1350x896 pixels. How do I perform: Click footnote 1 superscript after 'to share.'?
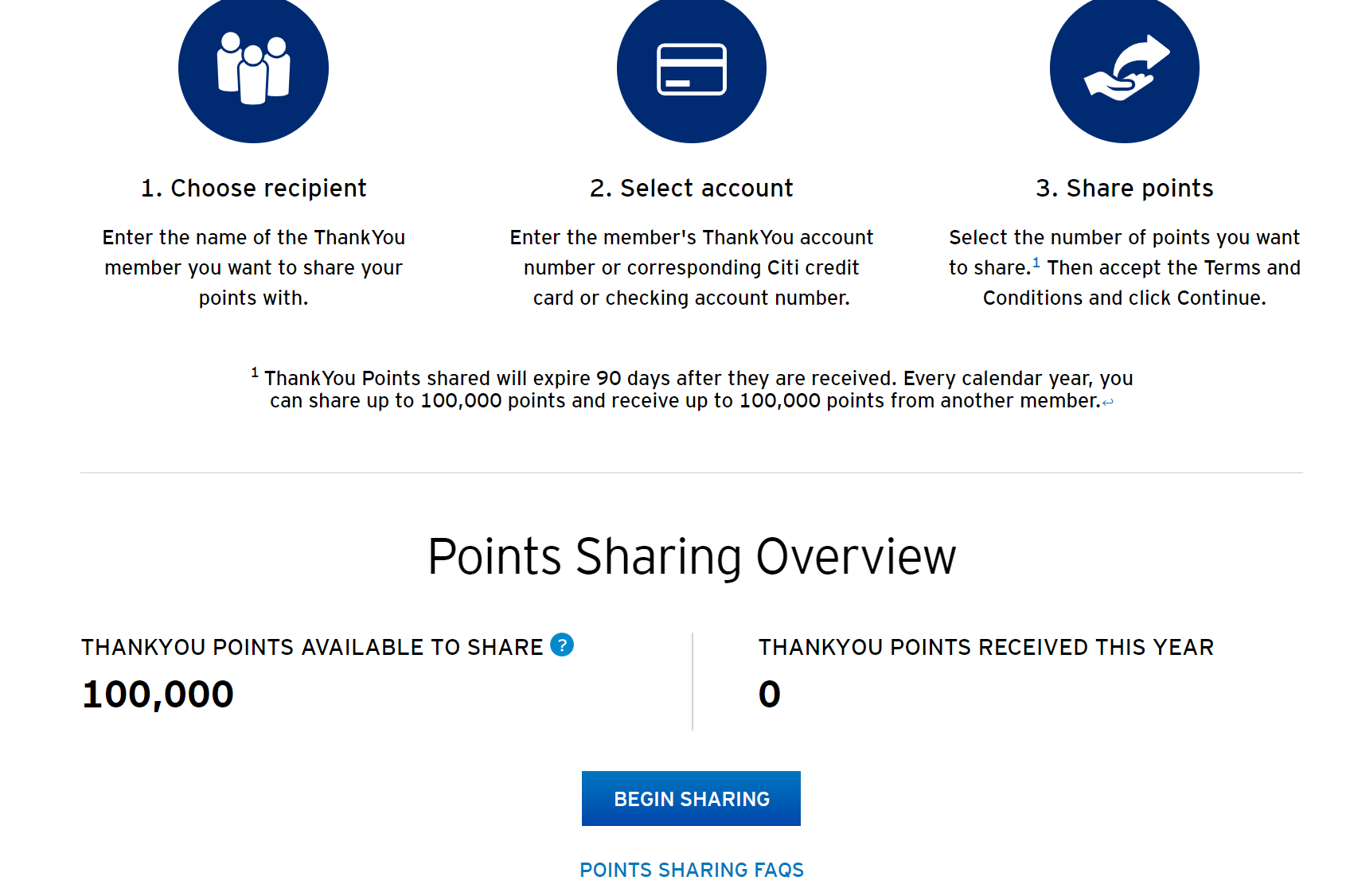click(x=1036, y=262)
